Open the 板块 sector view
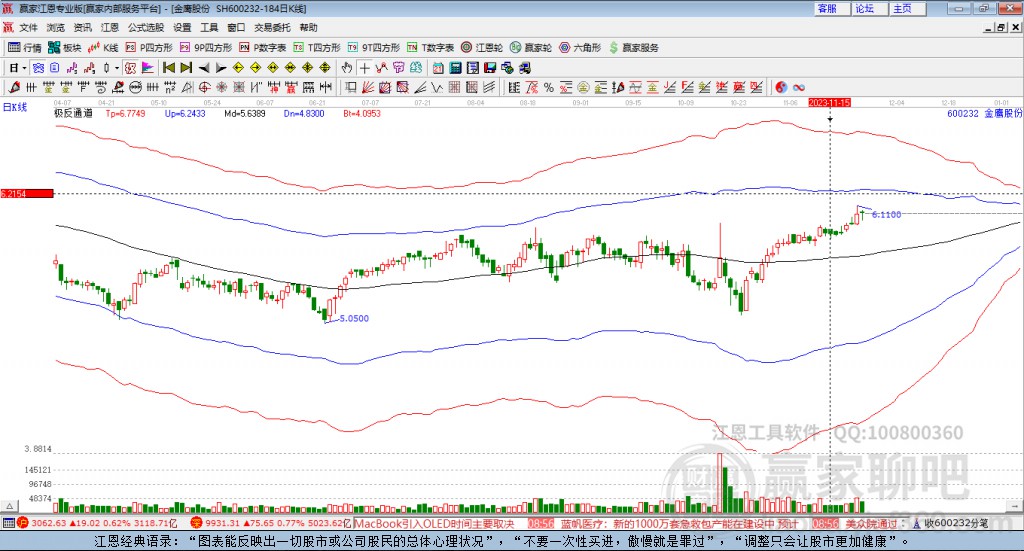 64,48
